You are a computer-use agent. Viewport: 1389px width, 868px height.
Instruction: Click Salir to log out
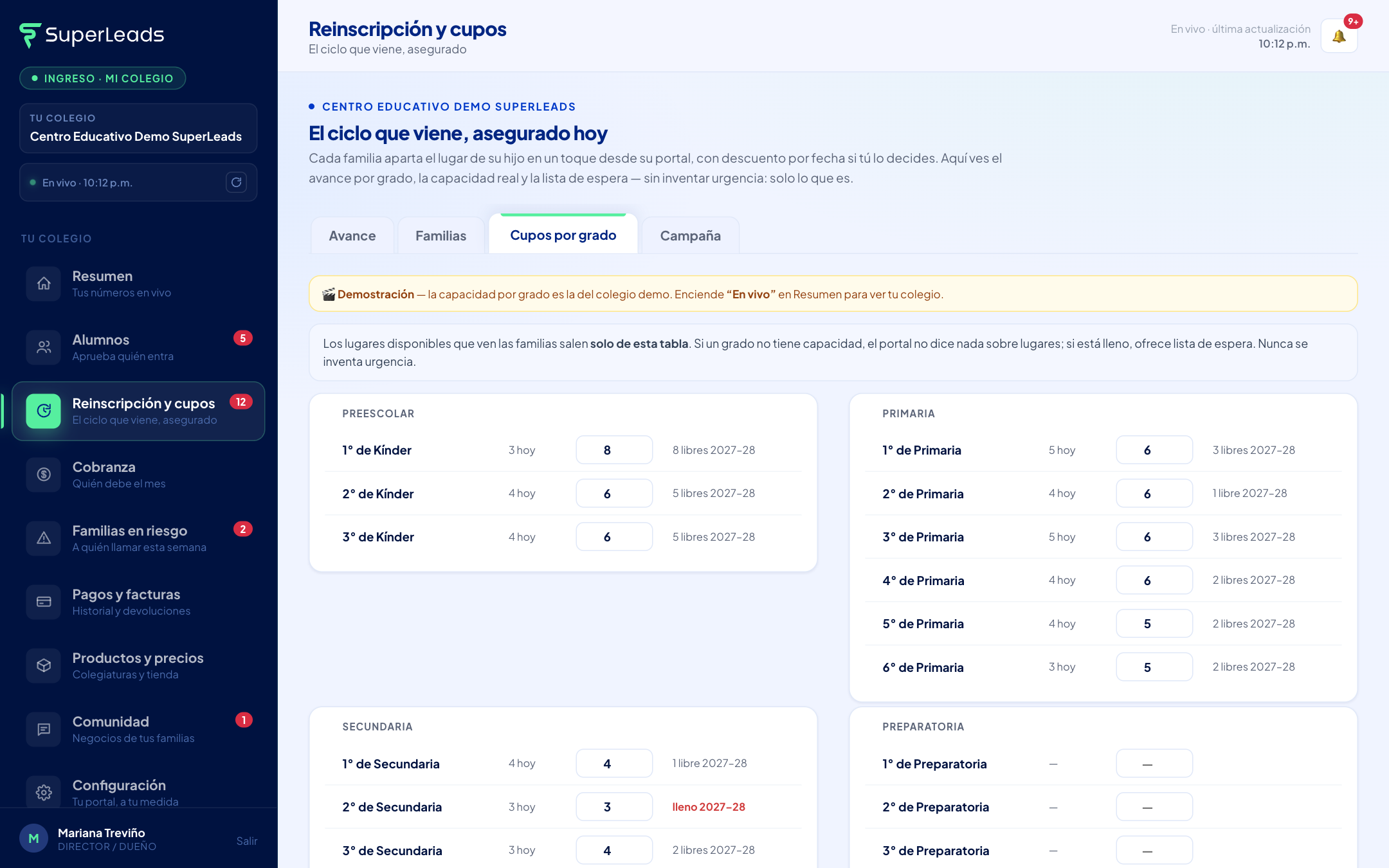coord(247,841)
